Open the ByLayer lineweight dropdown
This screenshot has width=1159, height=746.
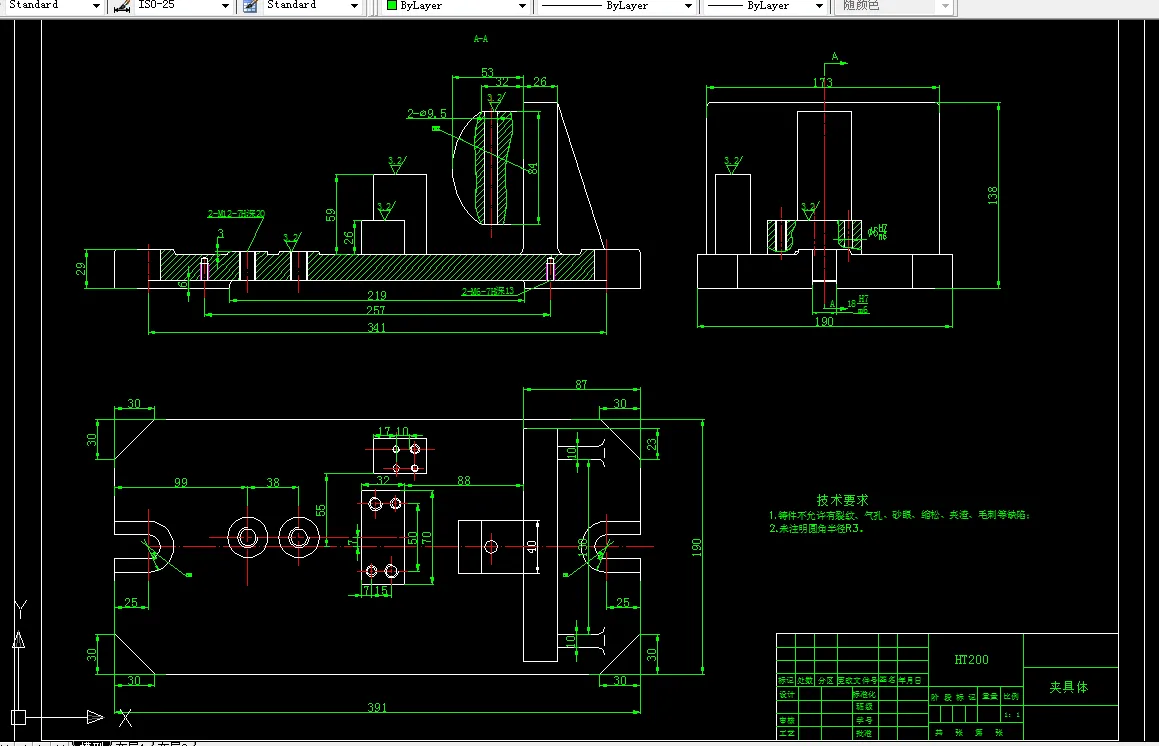click(x=819, y=6)
